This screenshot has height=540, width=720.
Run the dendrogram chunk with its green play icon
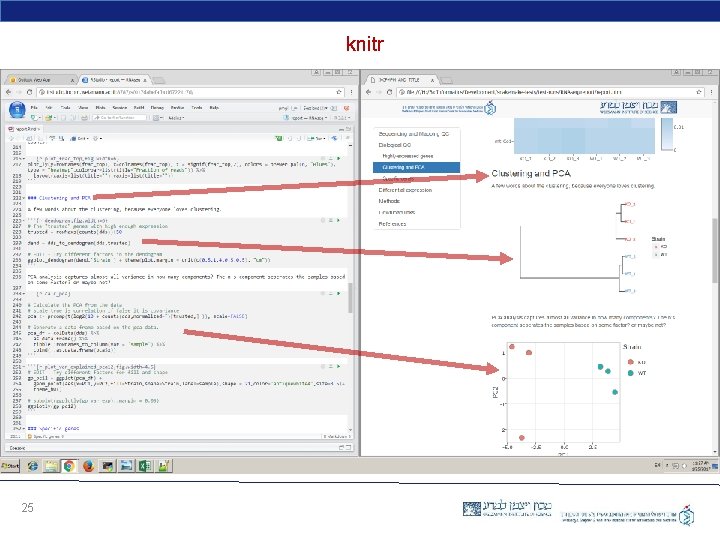click(338, 220)
